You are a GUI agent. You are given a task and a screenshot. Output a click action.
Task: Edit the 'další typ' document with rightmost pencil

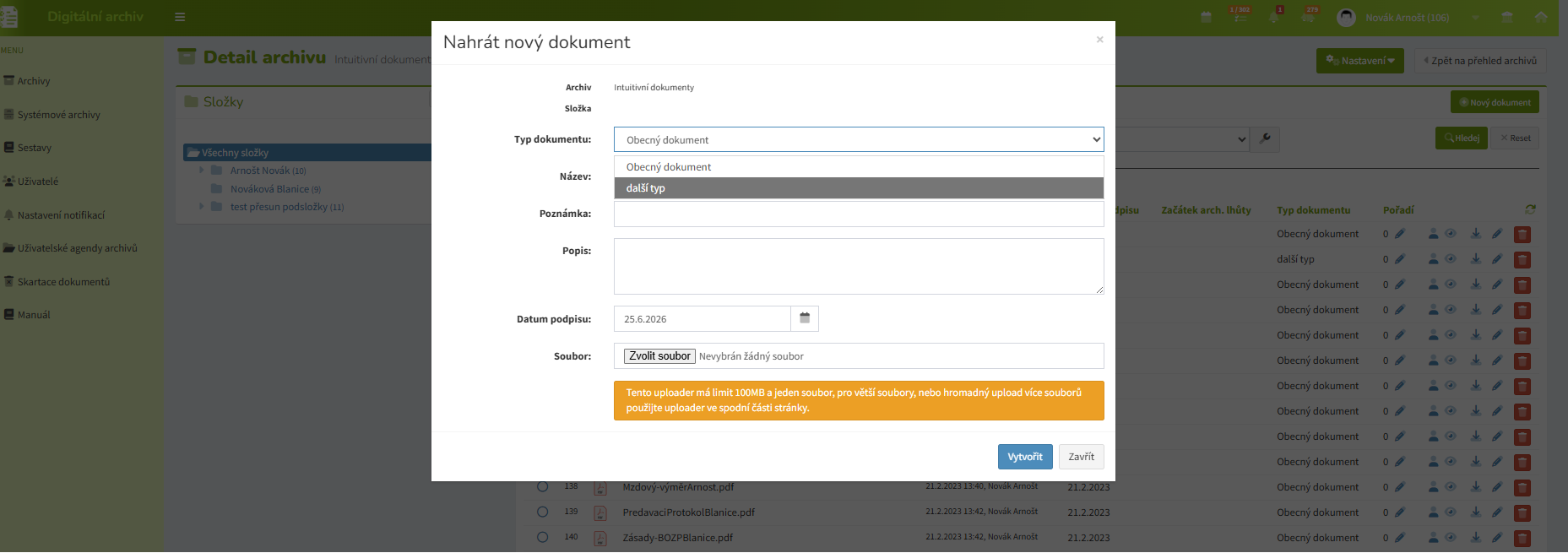[1497, 259]
